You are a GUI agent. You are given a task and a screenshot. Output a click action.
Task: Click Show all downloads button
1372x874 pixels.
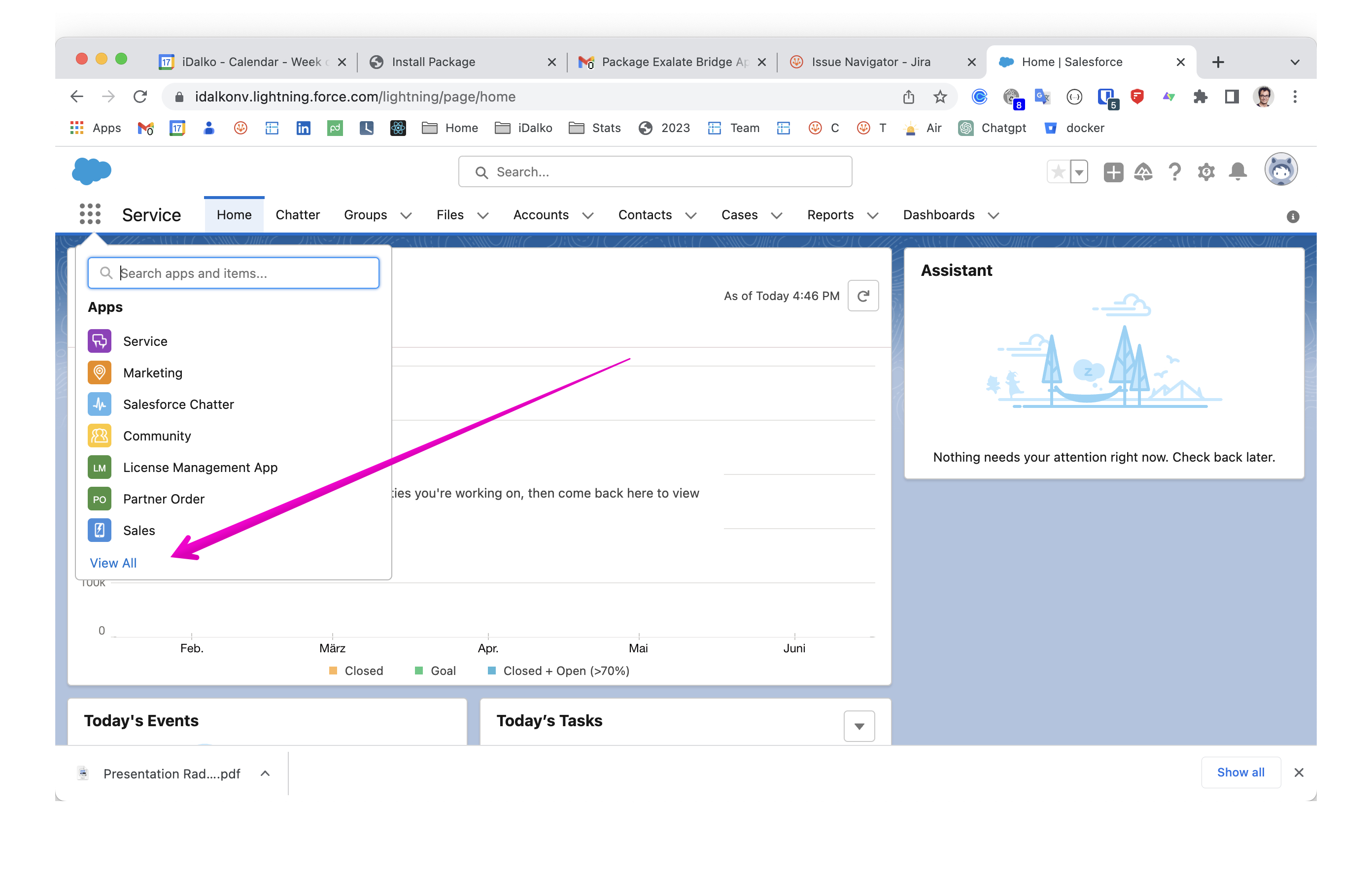tap(1240, 773)
